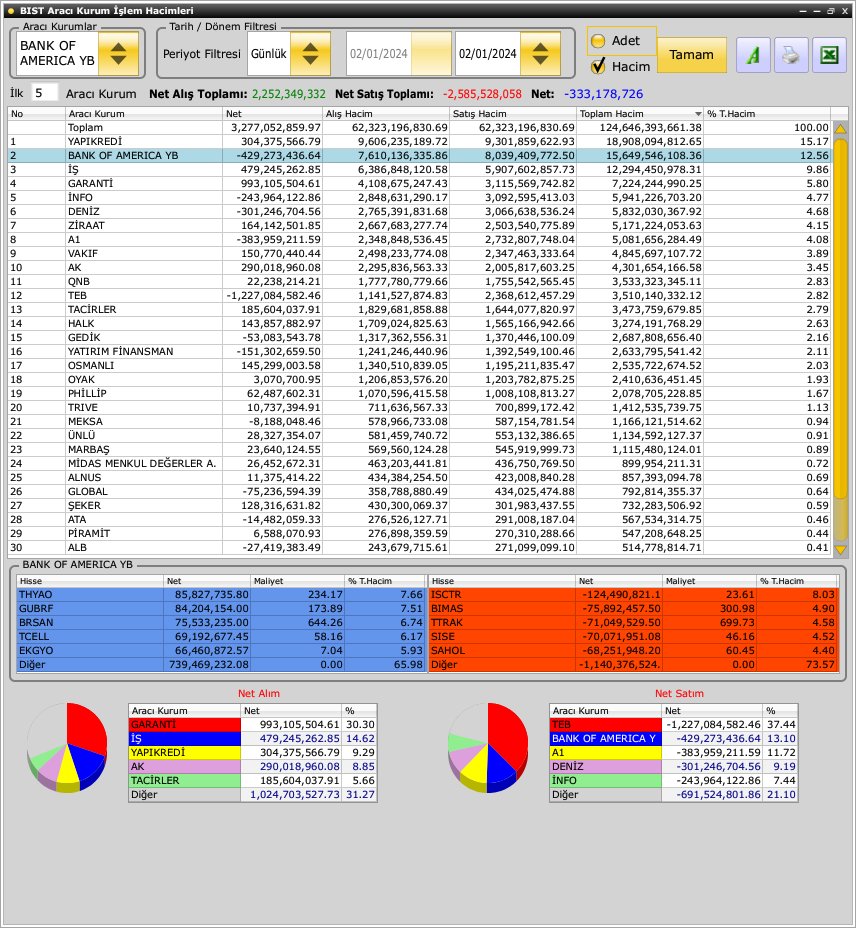This screenshot has height=928, width=856.
Task: Select the MİDAS MENKUL DEĞERLER A. row
Action: click(419, 463)
